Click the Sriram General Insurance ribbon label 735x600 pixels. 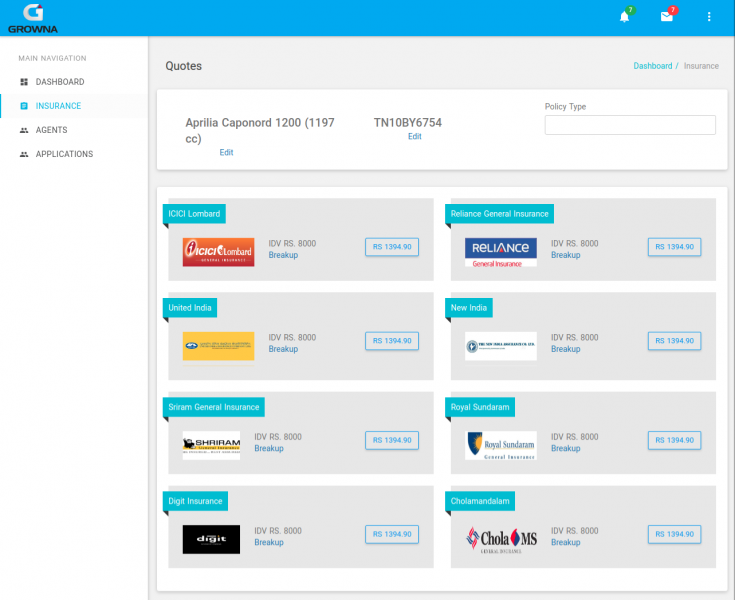click(x=213, y=407)
